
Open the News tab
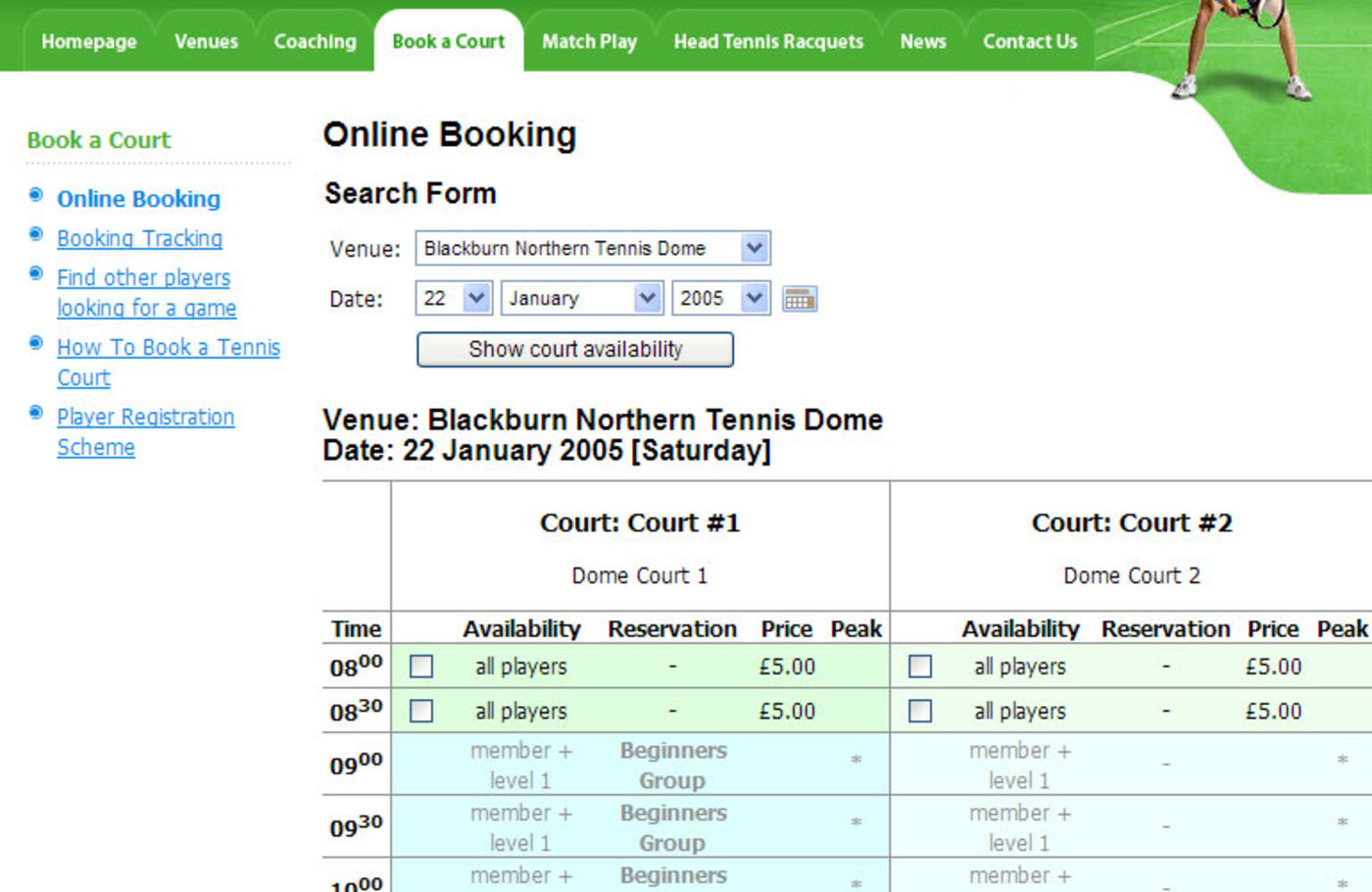tap(923, 42)
